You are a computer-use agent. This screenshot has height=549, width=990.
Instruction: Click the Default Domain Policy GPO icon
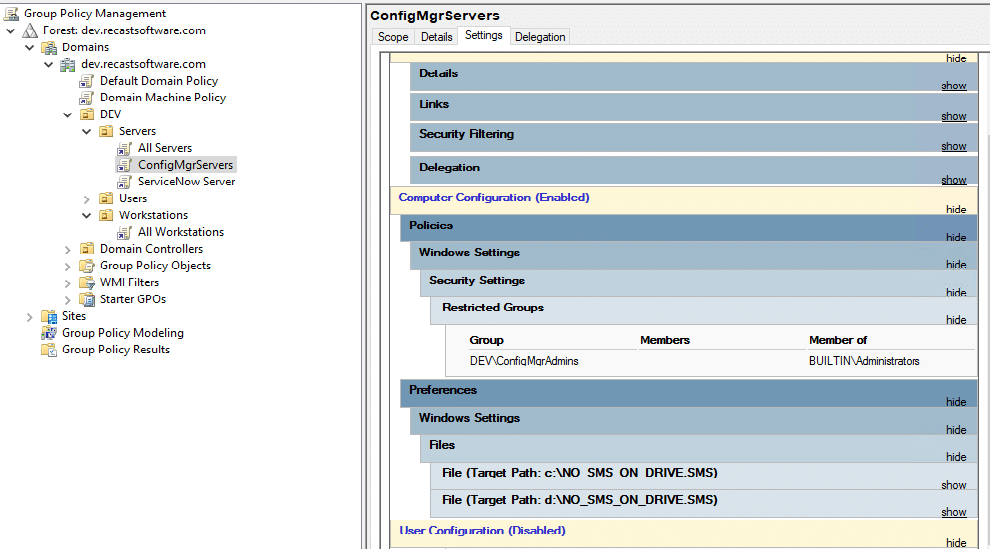click(x=86, y=81)
